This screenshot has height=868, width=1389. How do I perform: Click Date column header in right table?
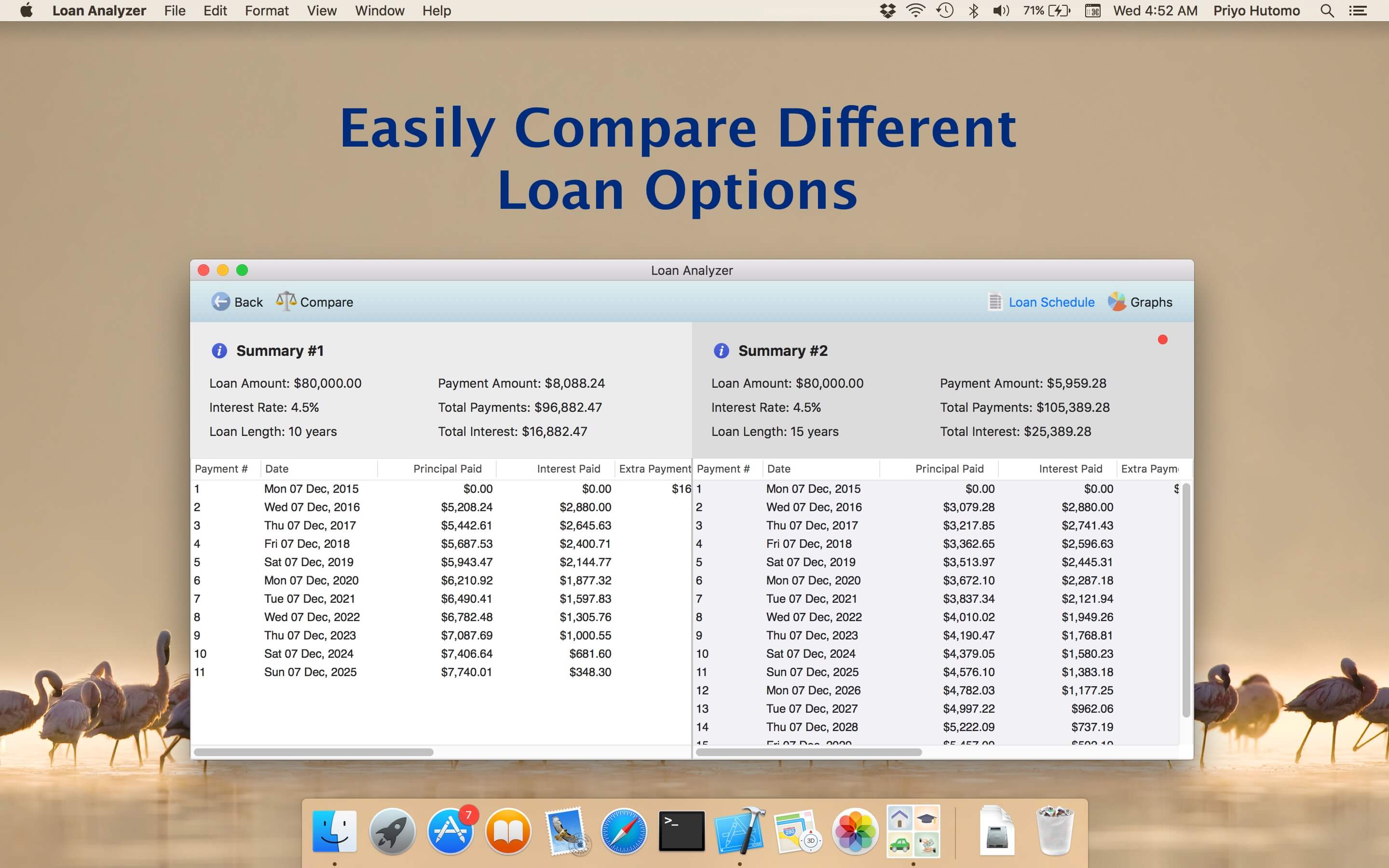click(x=779, y=469)
